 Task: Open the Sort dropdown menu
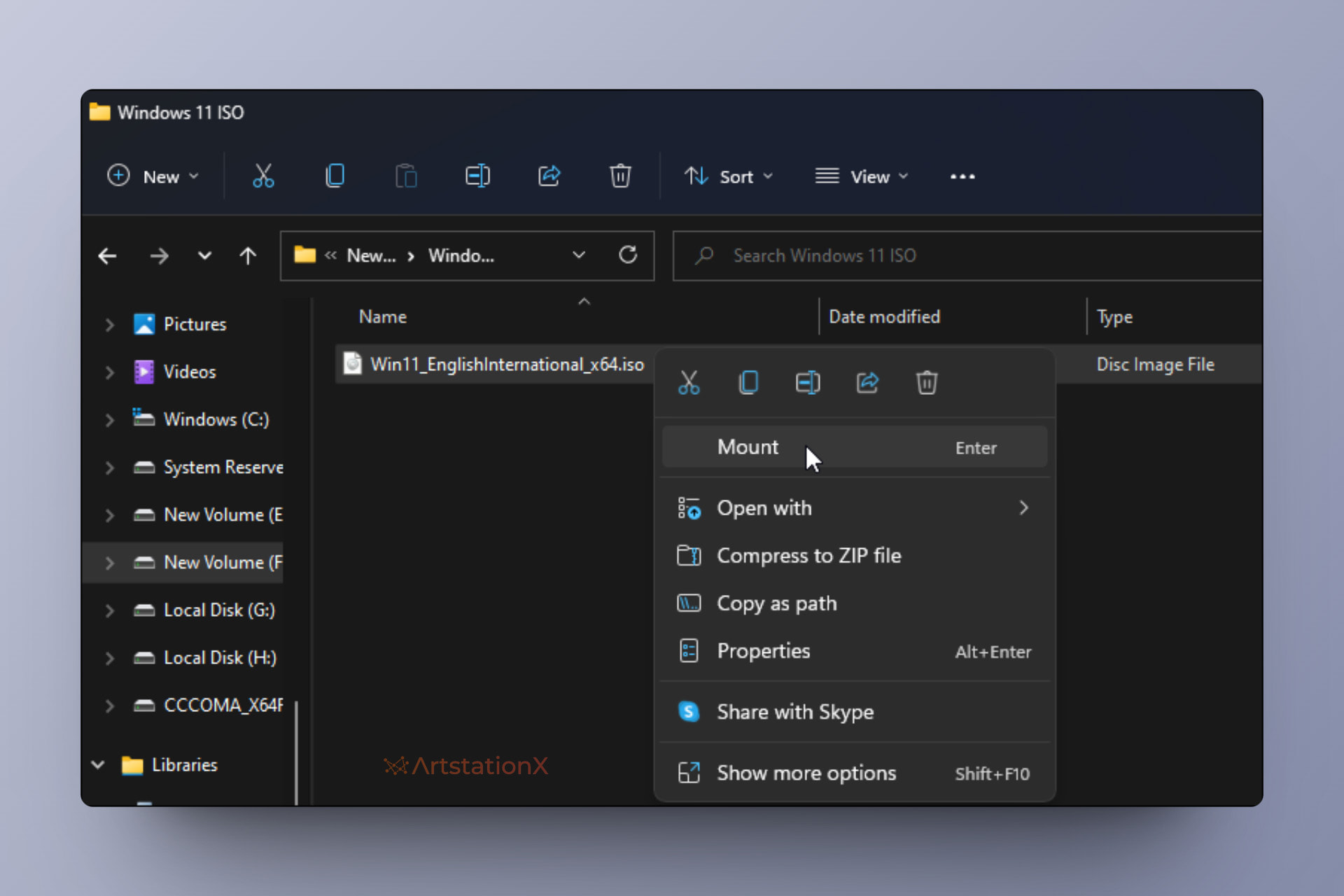(729, 176)
